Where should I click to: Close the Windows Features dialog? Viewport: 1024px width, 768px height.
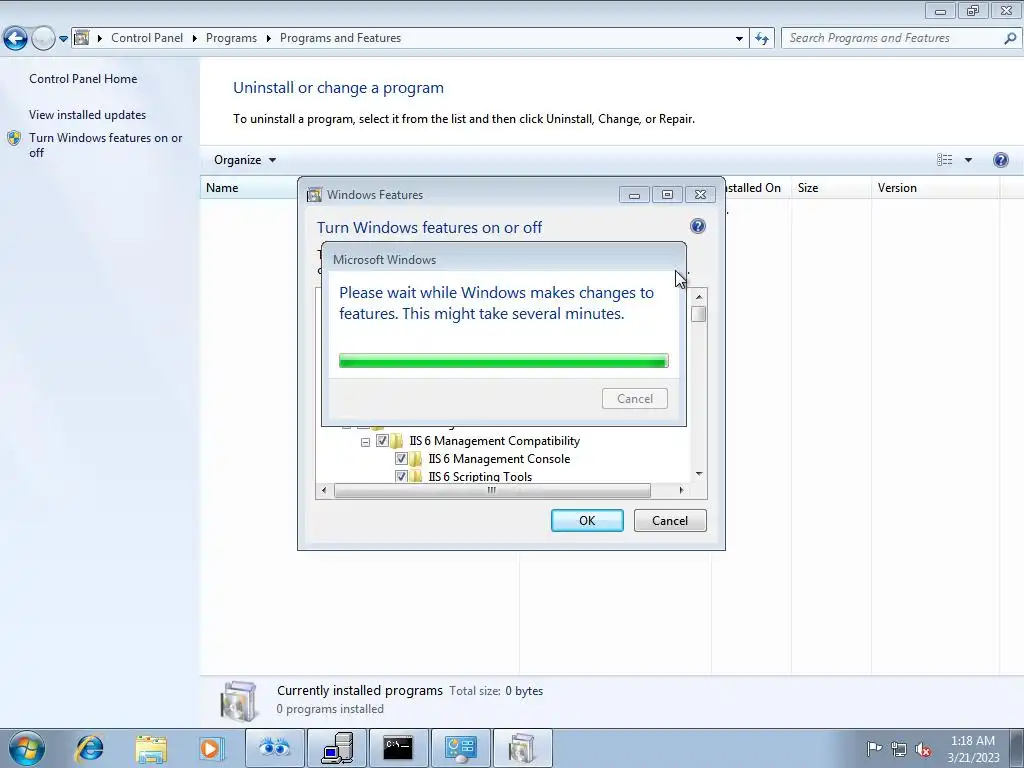coord(700,195)
